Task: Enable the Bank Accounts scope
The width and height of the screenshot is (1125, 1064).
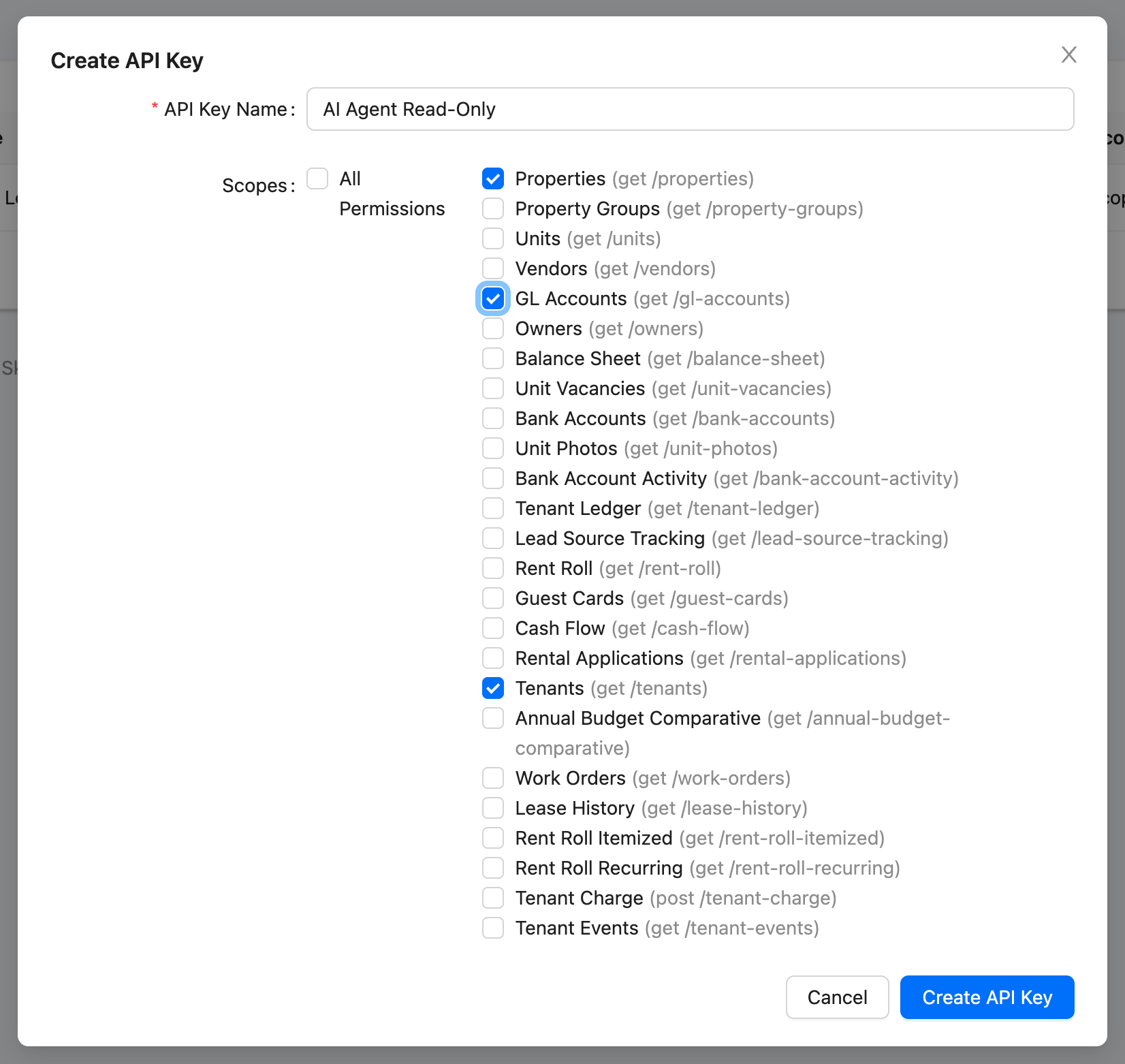Action: point(493,418)
